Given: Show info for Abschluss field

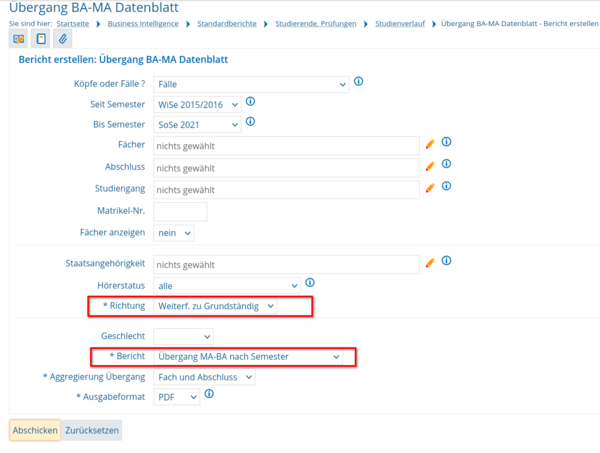Looking at the screenshot, I should click(x=447, y=164).
